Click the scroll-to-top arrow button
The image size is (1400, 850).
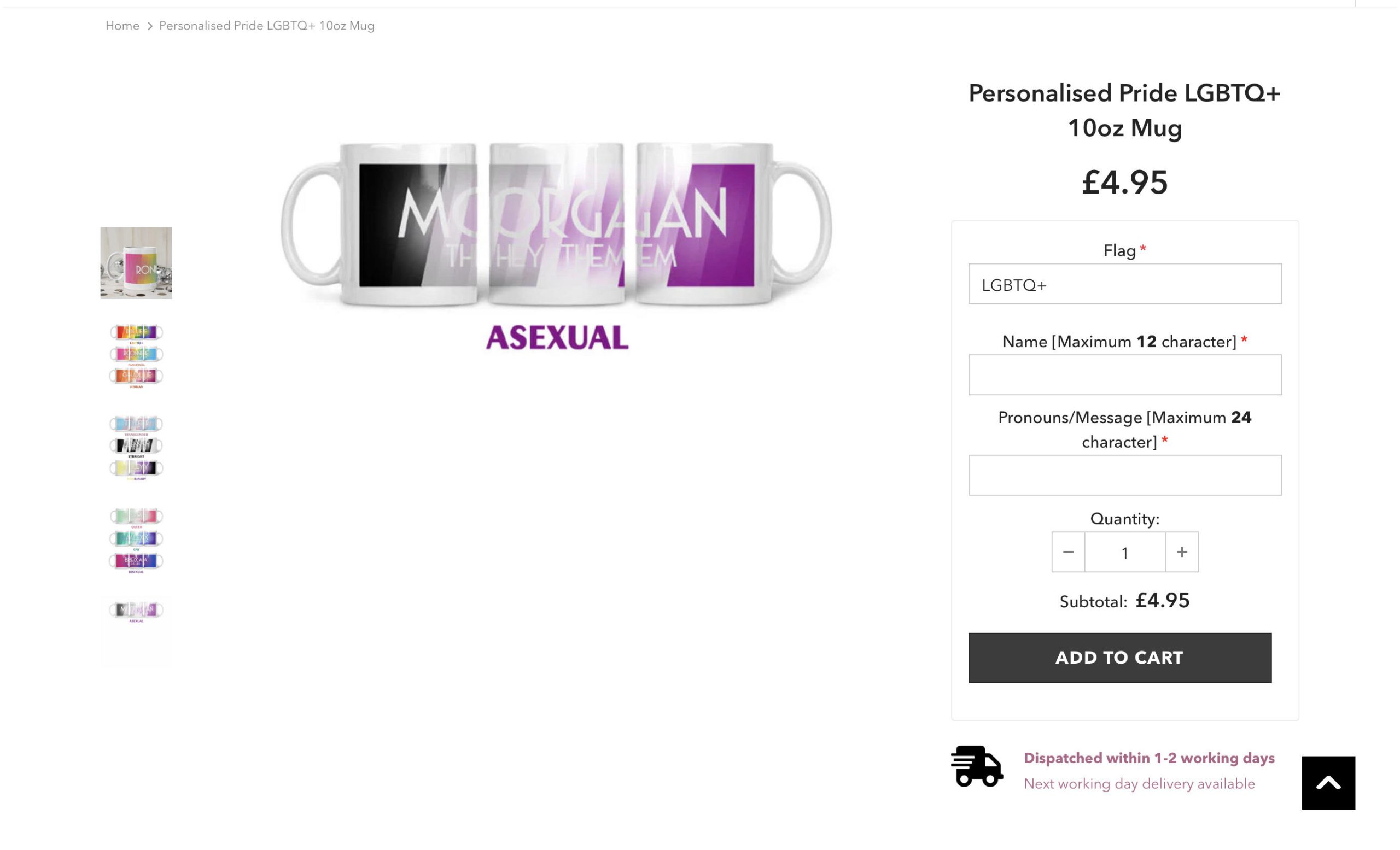click(1328, 782)
